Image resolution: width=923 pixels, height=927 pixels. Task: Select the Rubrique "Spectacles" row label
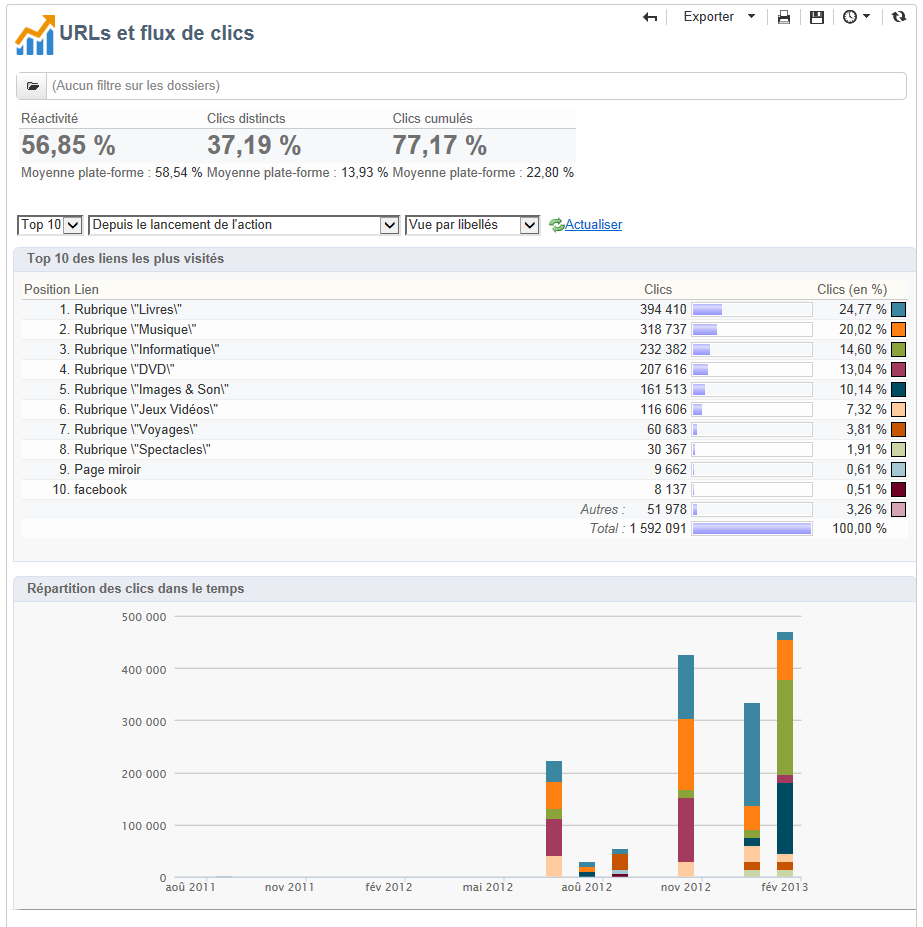coord(142,449)
